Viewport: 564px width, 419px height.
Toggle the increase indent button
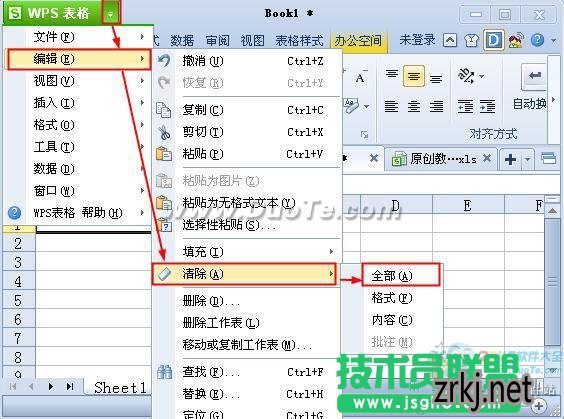tap(487, 106)
